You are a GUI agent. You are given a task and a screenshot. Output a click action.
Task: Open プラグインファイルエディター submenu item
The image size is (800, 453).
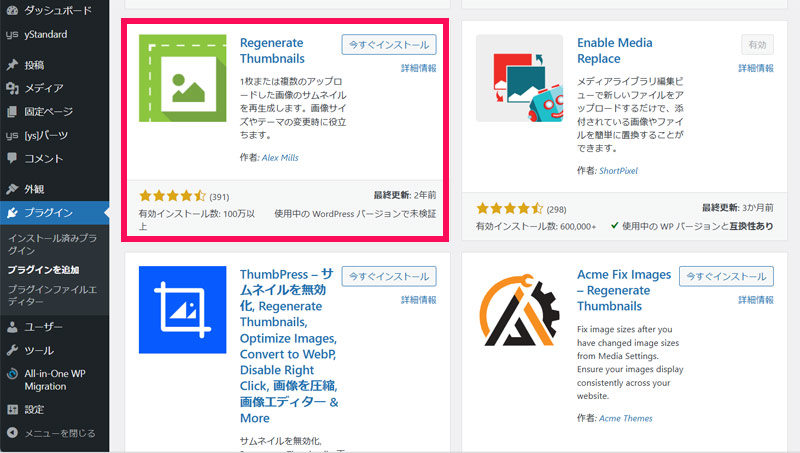(52, 295)
